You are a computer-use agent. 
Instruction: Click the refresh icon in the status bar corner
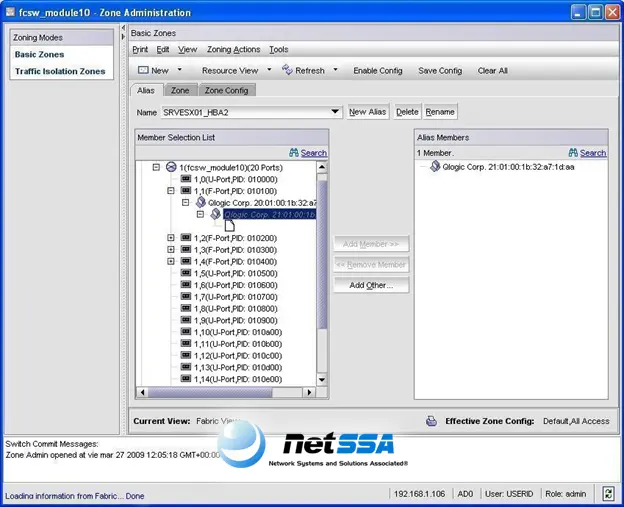[608, 494]
